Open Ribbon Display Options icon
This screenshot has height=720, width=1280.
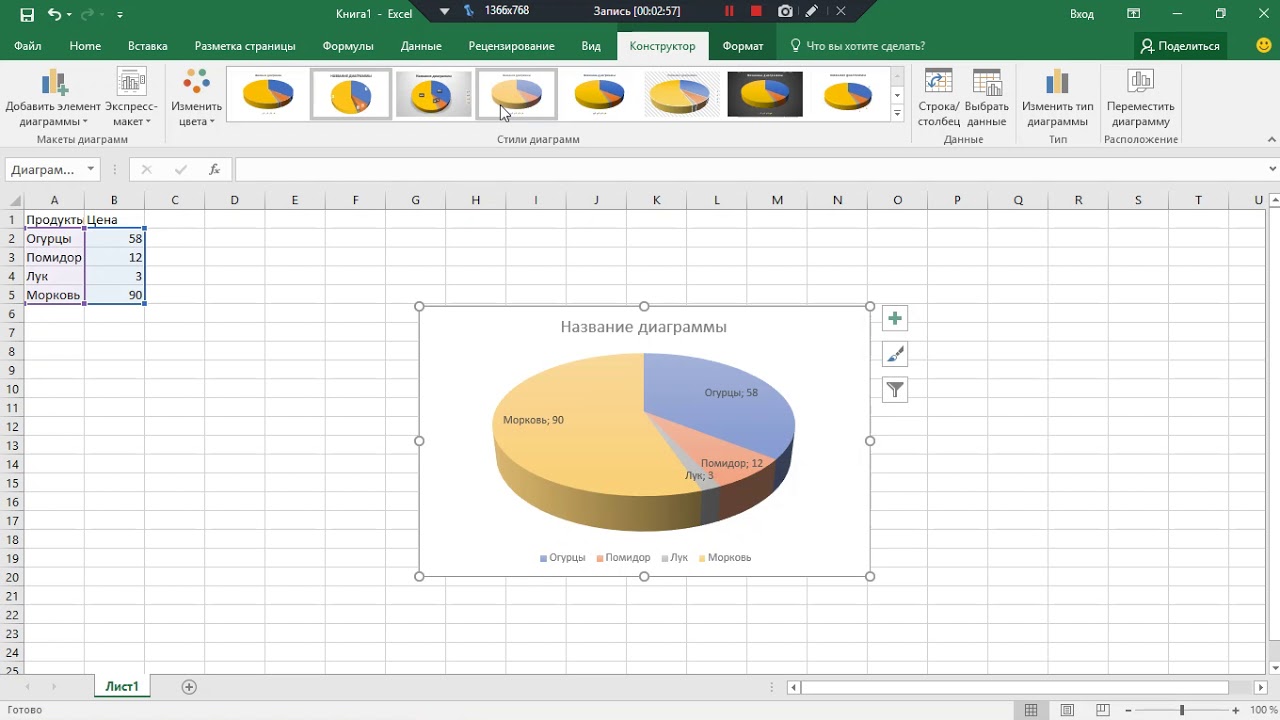coord(1133,14)
